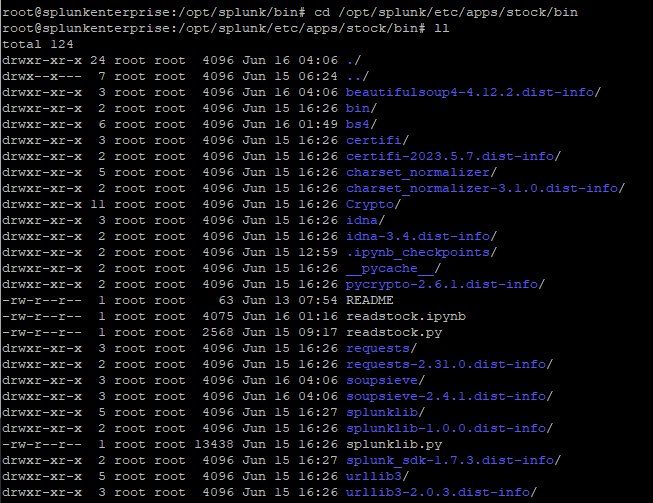The image size is (653, 503).
Task: Select soupsieve-2.4.1.dist-info directory entry
Action: point(449,396)
